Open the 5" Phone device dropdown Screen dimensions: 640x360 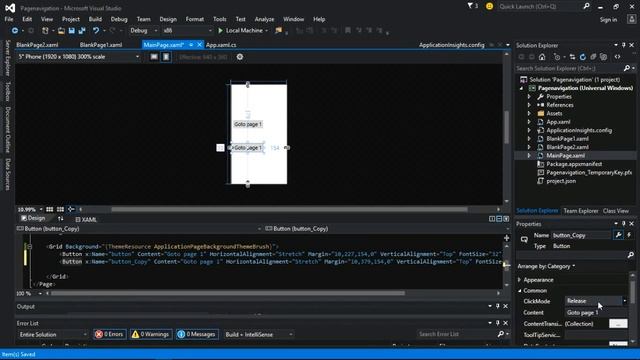pyautogui.click(x=78, y=57)
